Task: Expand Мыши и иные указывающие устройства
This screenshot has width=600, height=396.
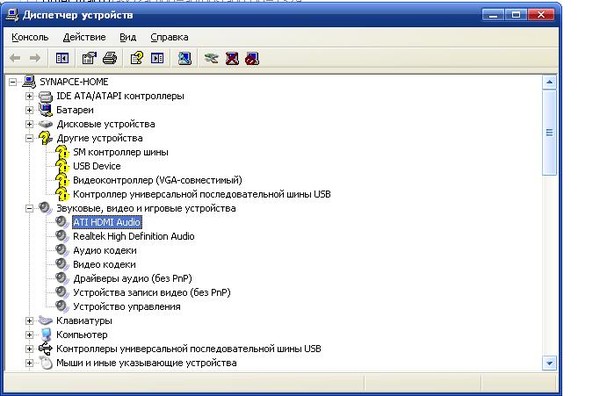Action: point(29,363)
